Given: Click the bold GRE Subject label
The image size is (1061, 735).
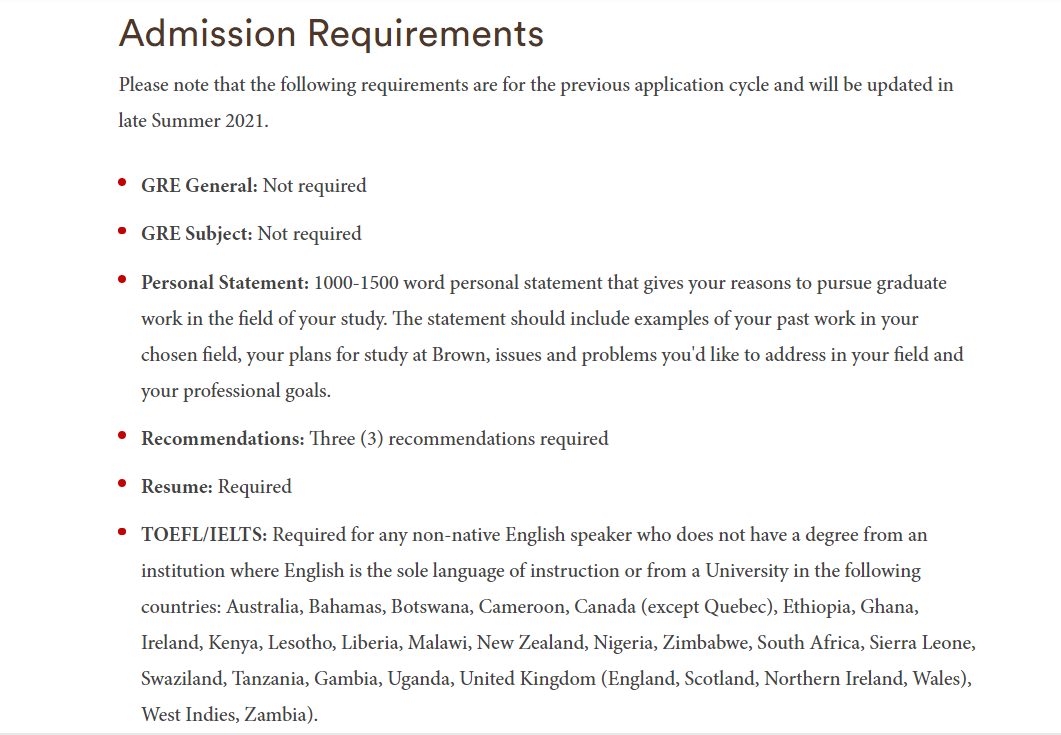Looking at the screenshot, I should pos(196,233).
